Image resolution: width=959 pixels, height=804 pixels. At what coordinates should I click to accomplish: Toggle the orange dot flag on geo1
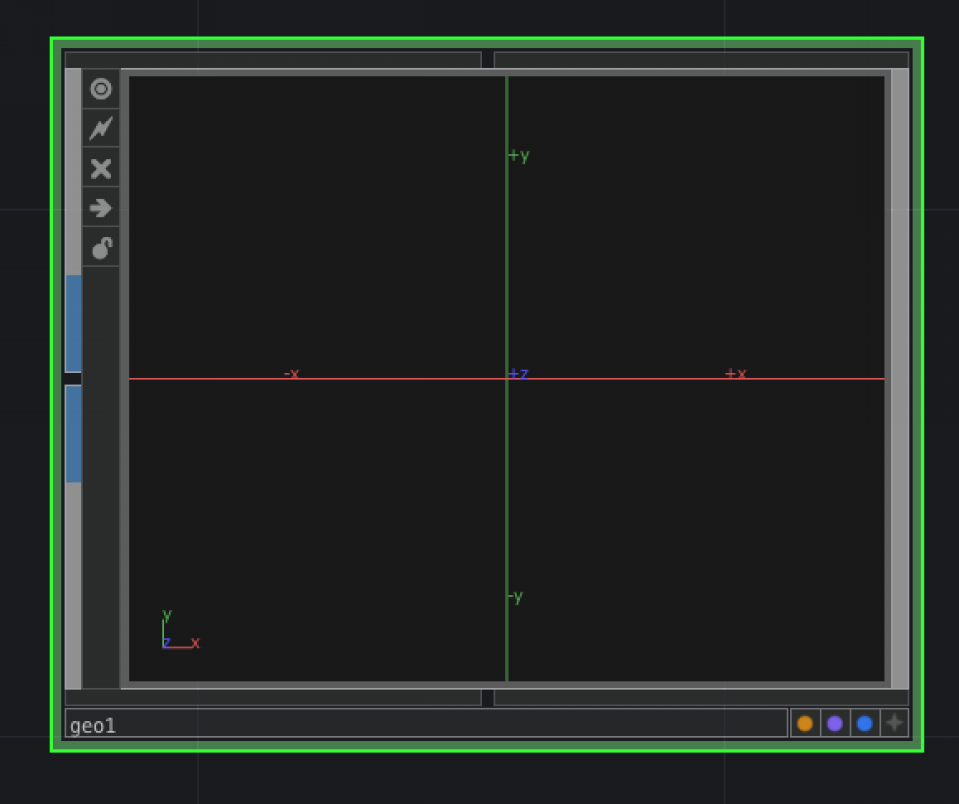805,723
